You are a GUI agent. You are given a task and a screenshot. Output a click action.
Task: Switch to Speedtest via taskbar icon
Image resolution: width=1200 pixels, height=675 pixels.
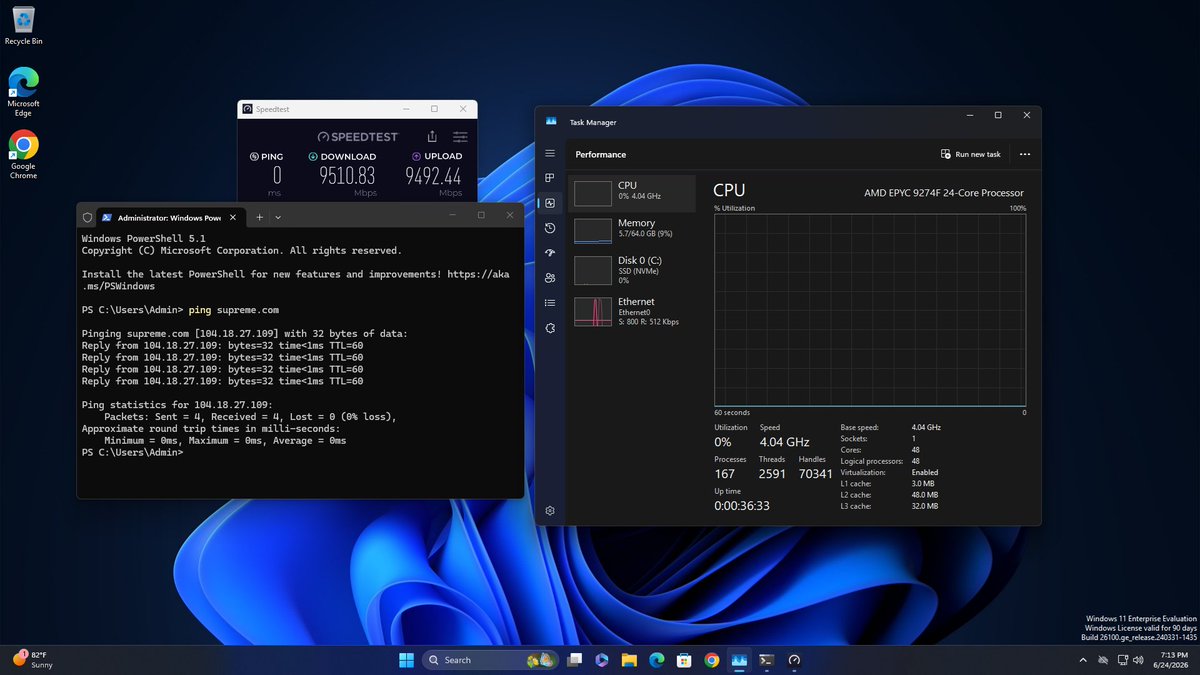coord(794,660)
